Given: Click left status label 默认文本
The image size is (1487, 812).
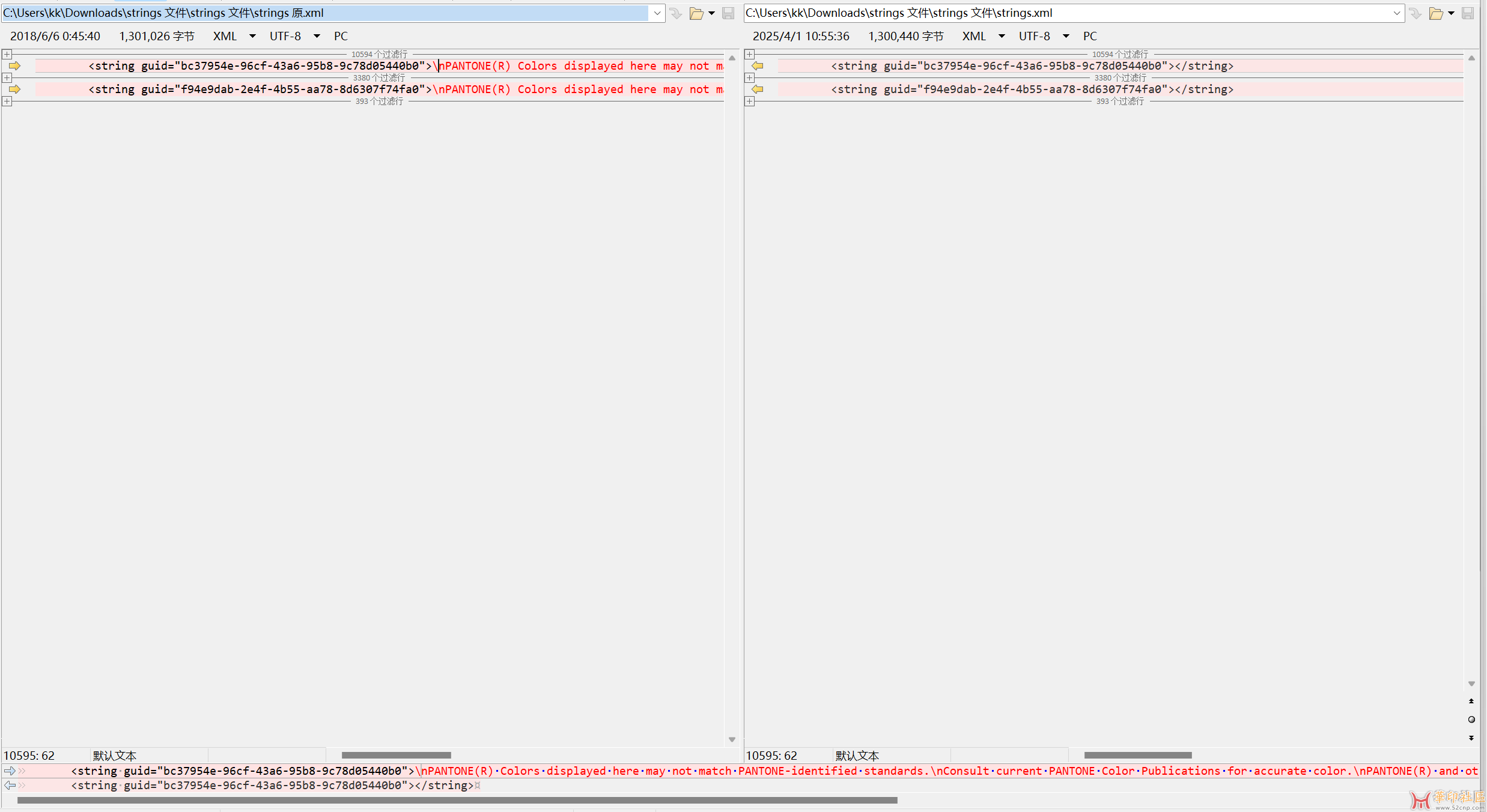Looking at the screenshot, I should tap(115, 756).
